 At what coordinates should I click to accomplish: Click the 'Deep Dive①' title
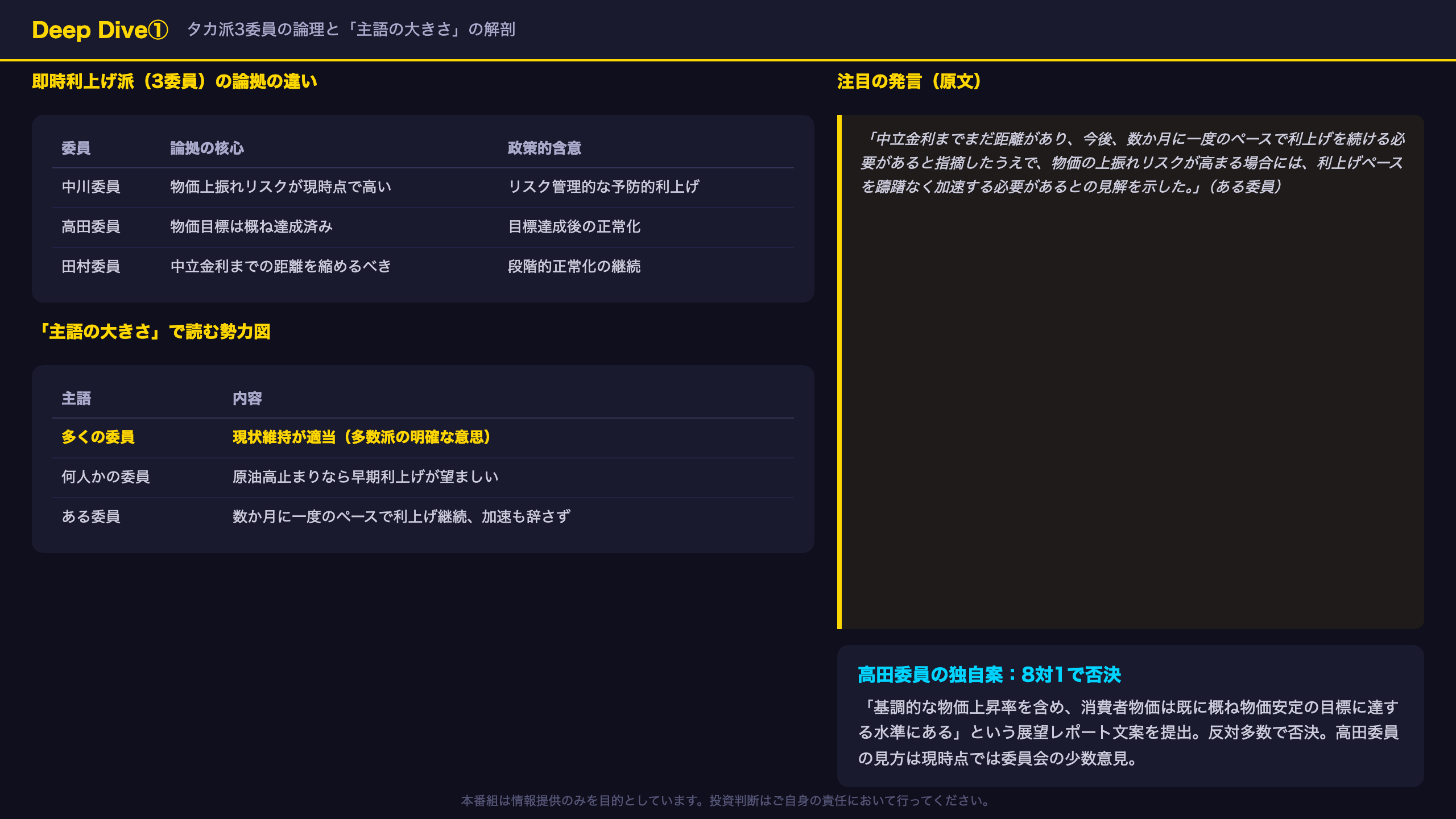point(100,30)
